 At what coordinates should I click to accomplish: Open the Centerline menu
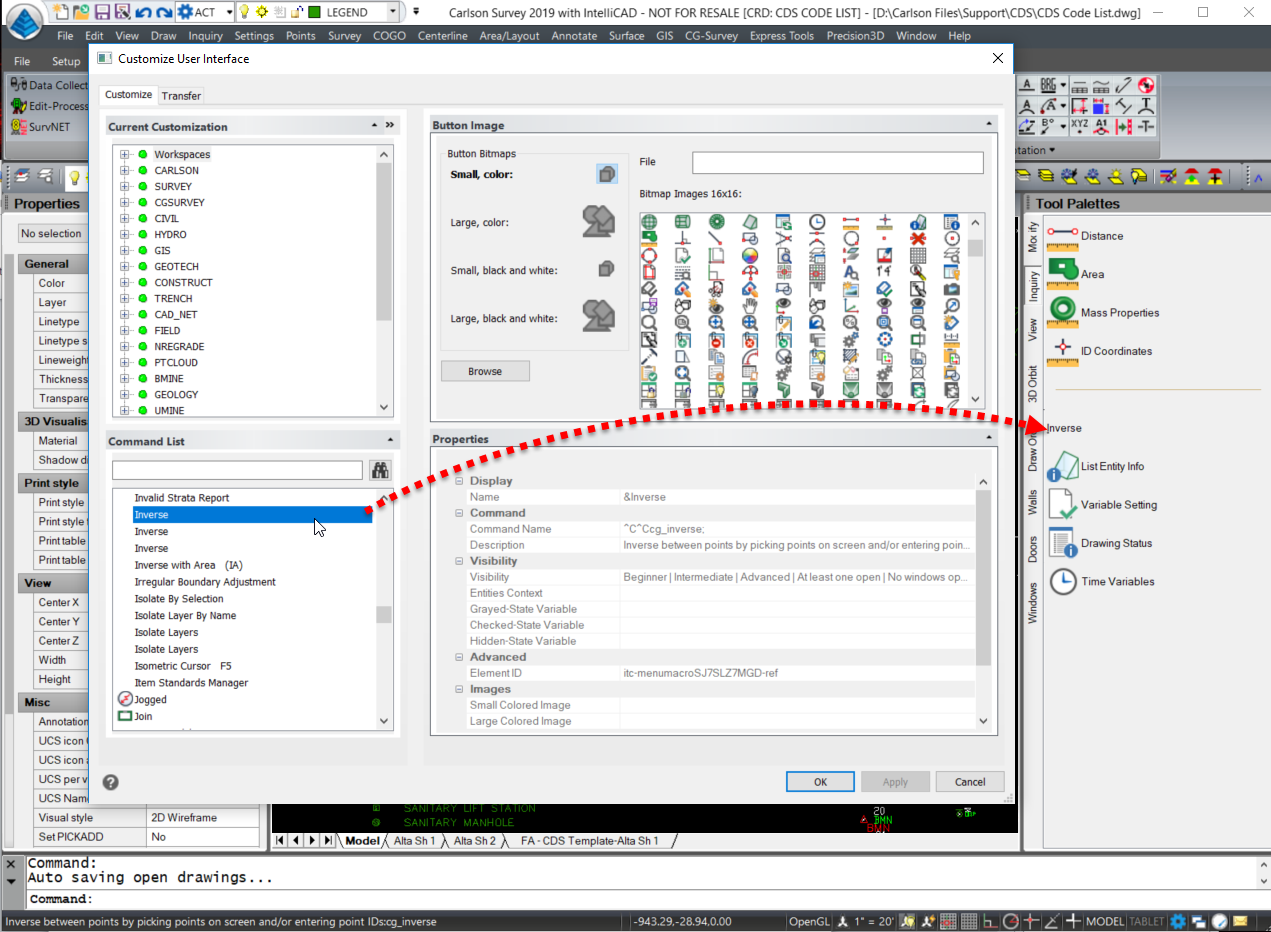tap(441, 36)
